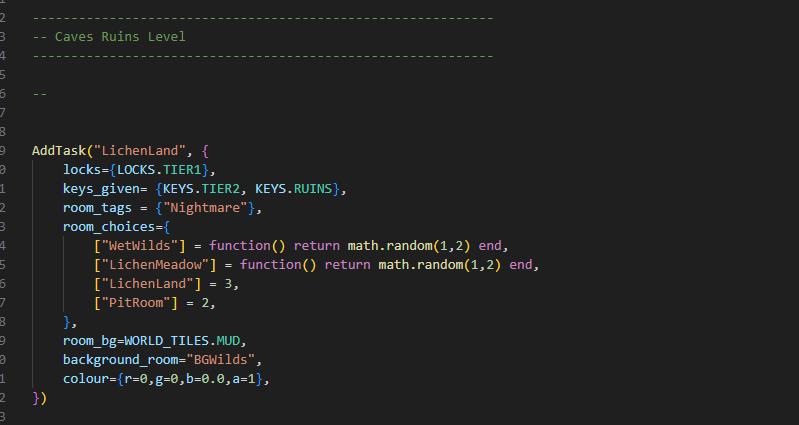Click the closing brace of room_choices
Image resolution: width=799 pixels, height=425 pixels.
pos(66,322)
